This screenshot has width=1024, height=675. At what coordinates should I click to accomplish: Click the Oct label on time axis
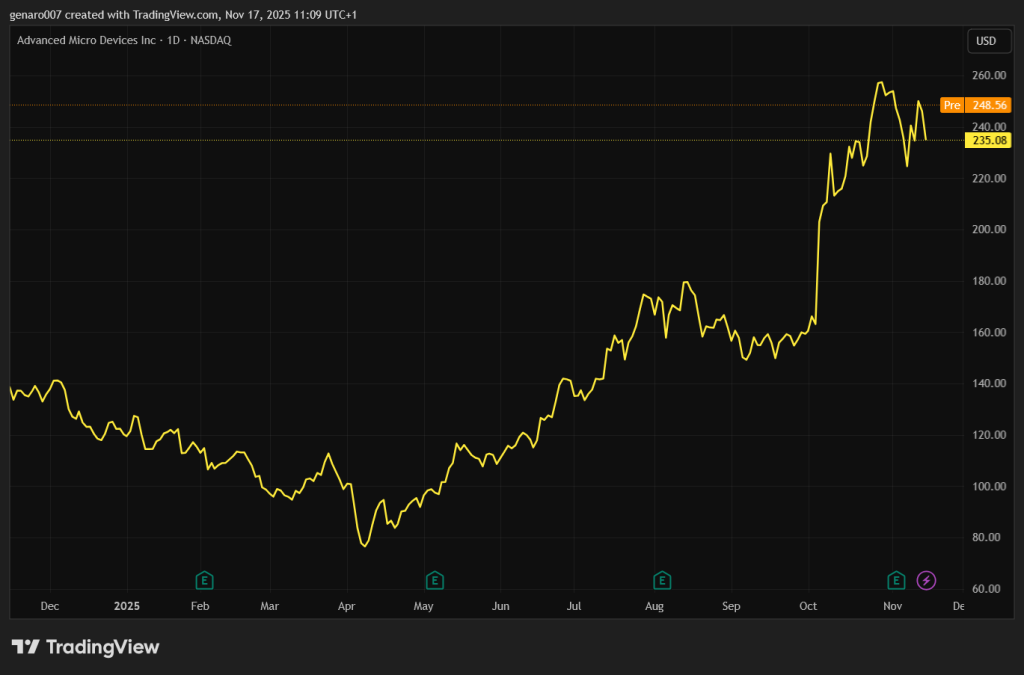click(x=808, y=606)
